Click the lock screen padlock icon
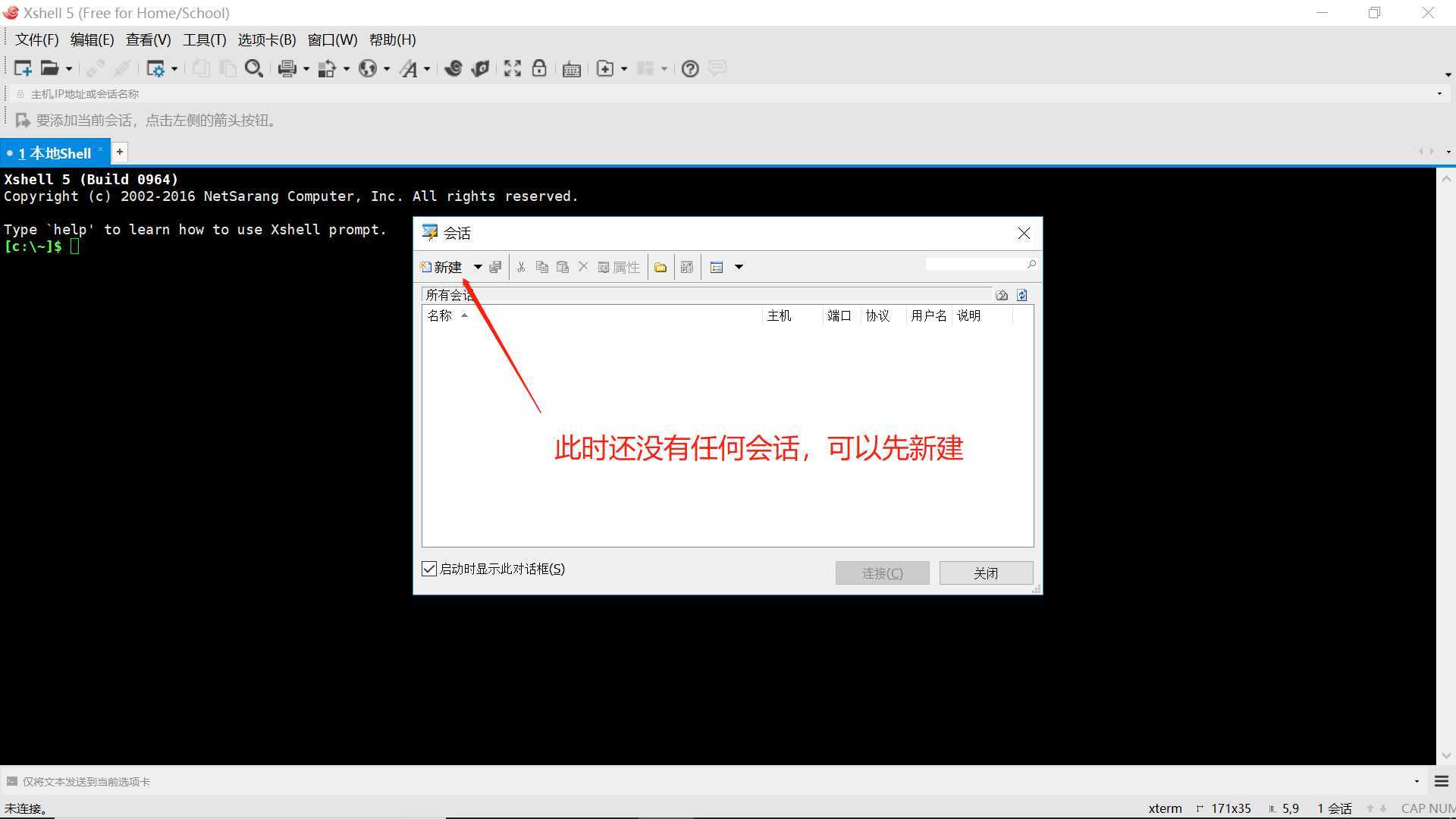 [x=539, y=68]
